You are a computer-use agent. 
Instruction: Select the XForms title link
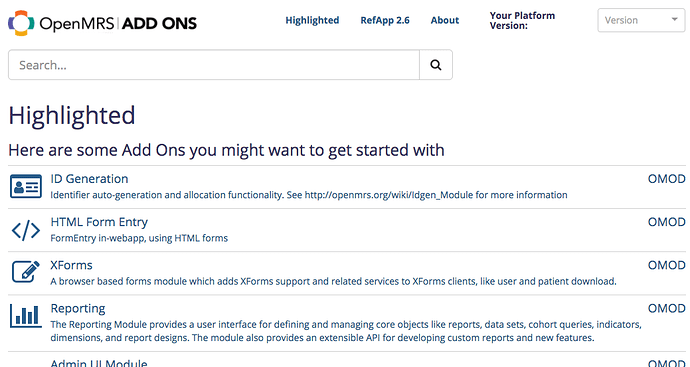click(71, 265)
